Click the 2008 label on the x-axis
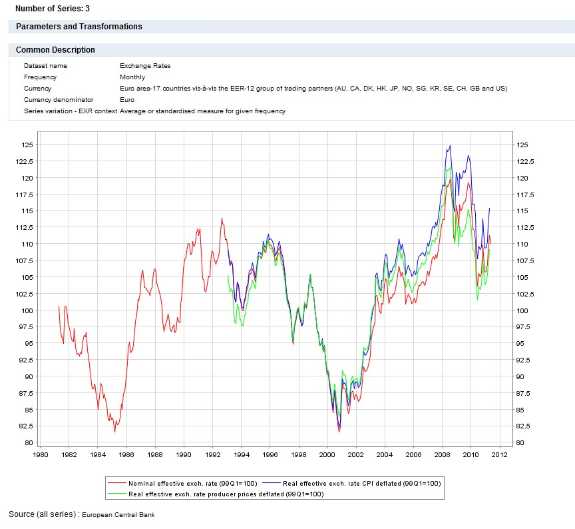 coord(442,455)
